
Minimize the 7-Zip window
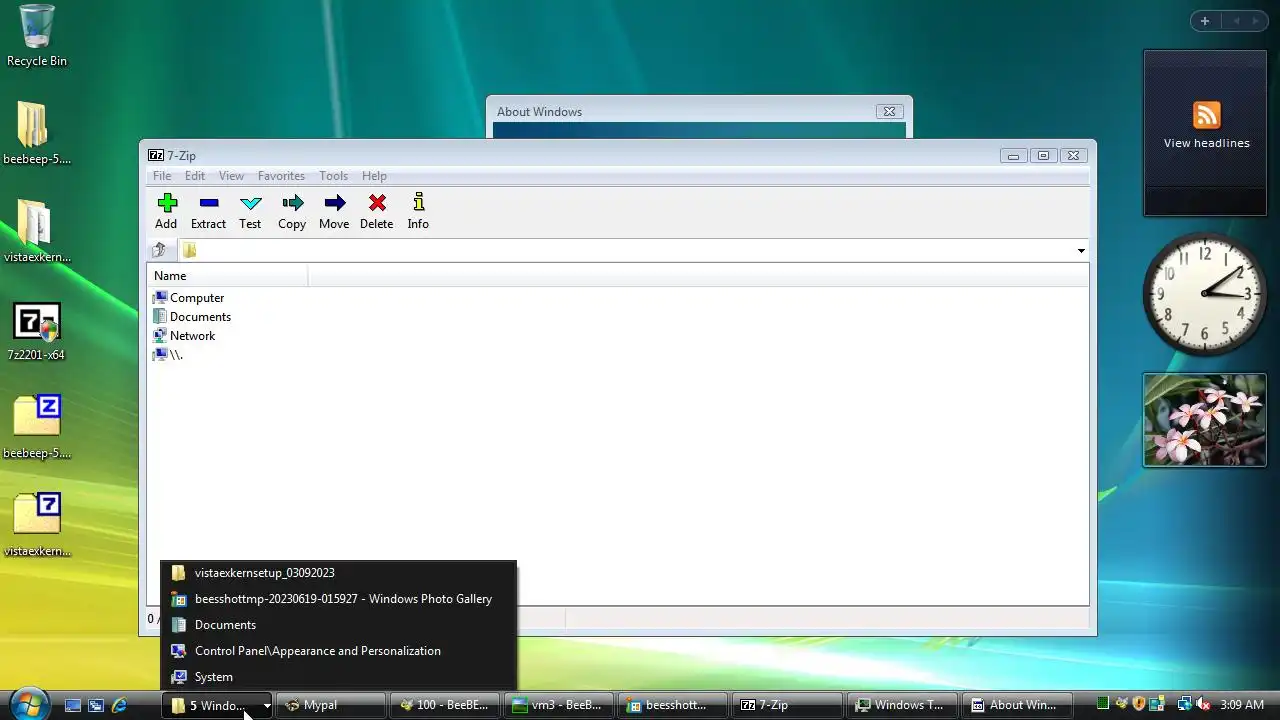1013,155
